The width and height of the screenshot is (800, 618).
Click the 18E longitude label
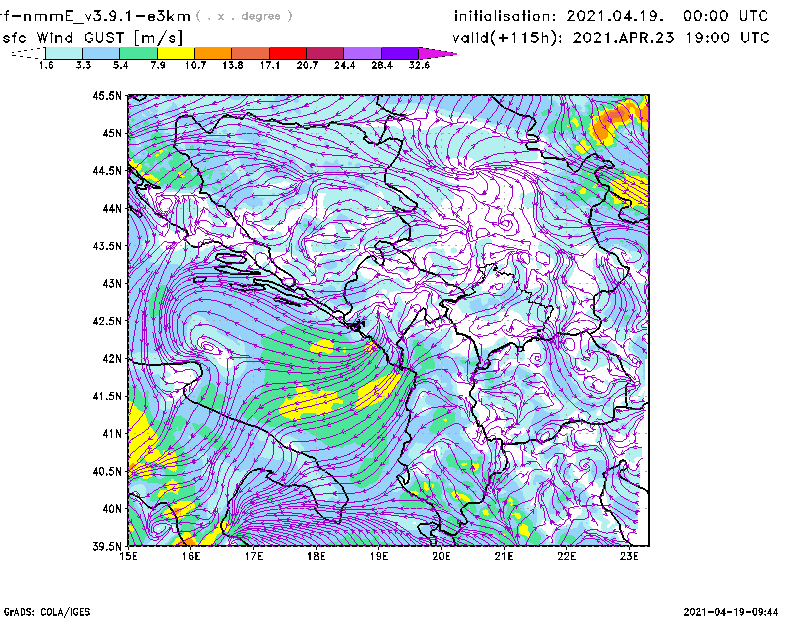(316, 556)
